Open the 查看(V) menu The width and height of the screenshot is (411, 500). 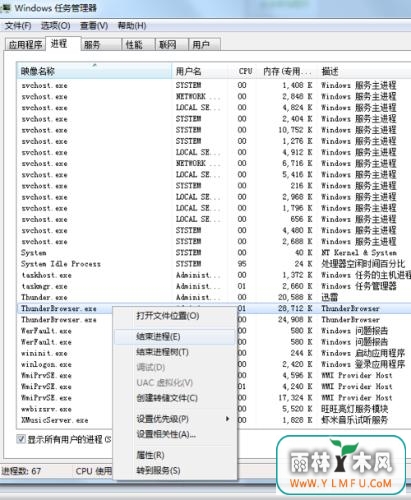pyautogui.click(x=94, y=26)
